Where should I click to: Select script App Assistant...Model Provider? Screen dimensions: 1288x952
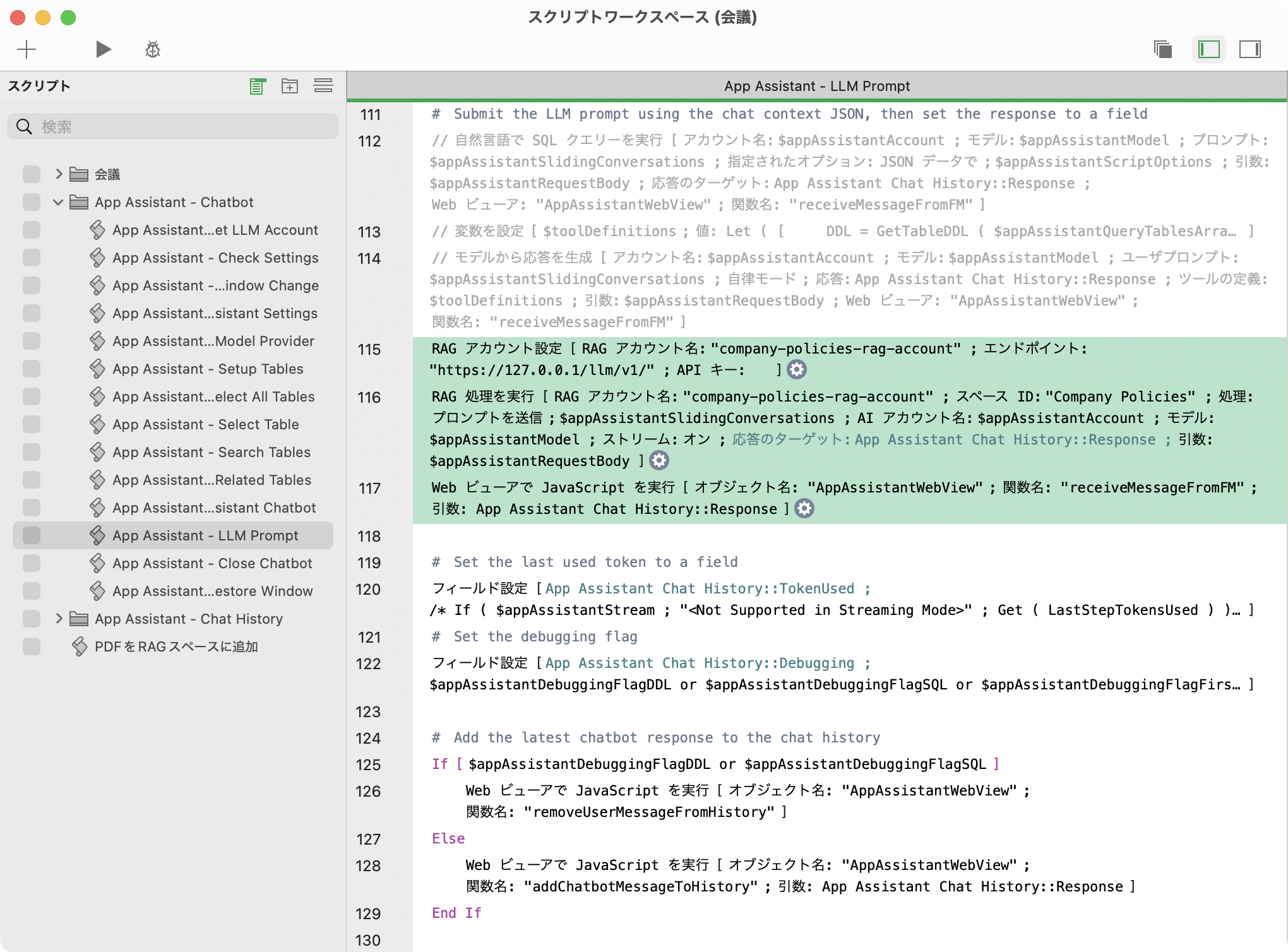213,341
